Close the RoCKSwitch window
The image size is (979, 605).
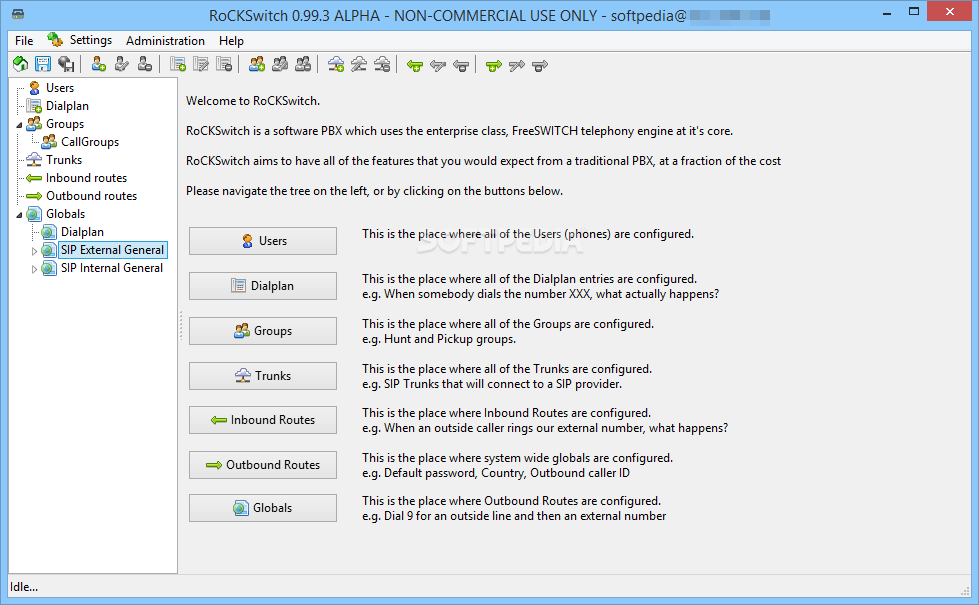click(950, 12)
